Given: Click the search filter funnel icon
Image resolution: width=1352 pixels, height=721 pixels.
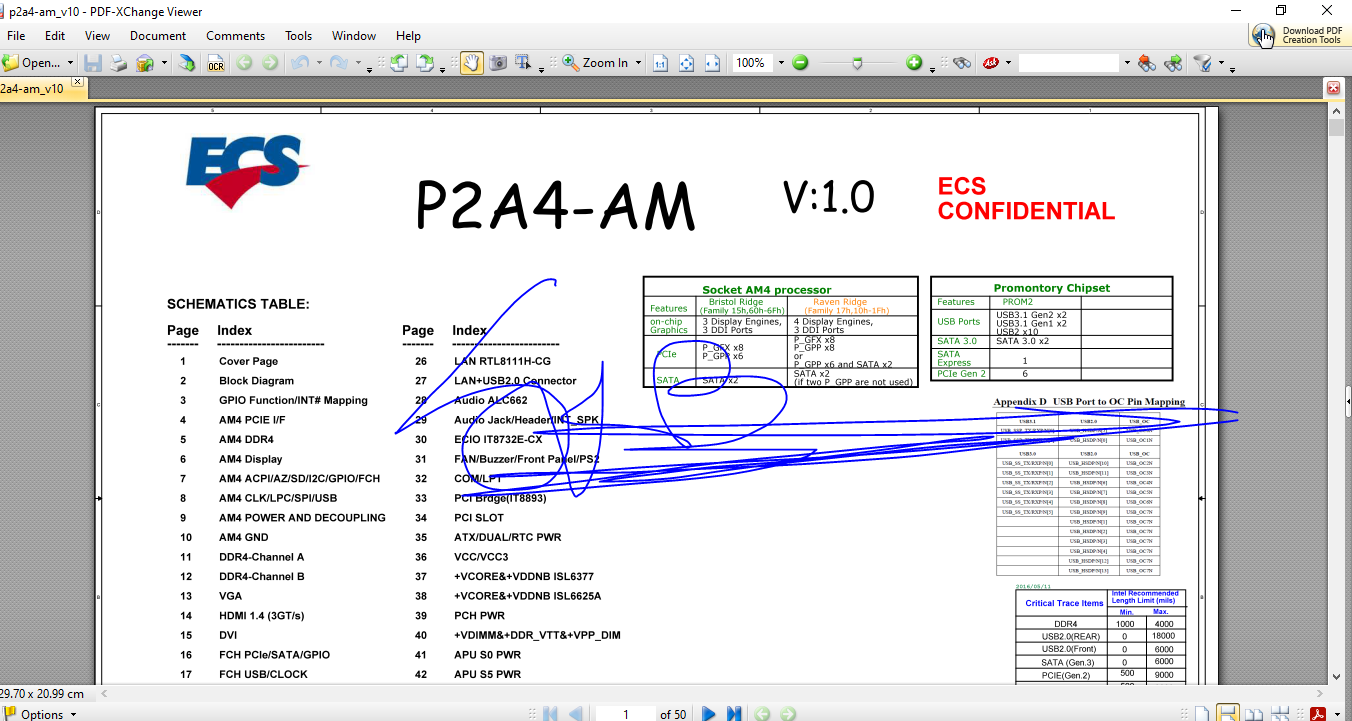Looking at the screenshot, I should coord(1202,63).
